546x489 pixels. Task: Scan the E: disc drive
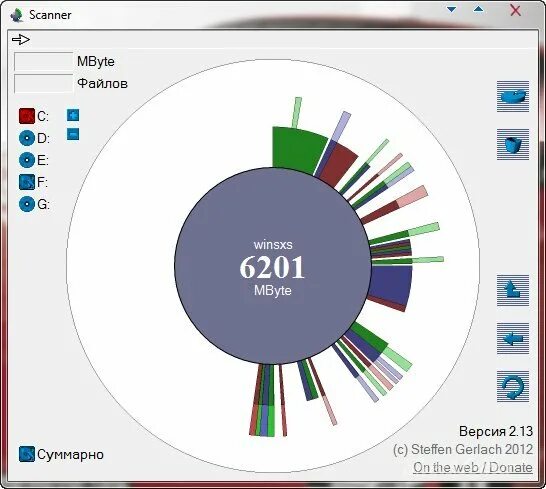[26, 160]
